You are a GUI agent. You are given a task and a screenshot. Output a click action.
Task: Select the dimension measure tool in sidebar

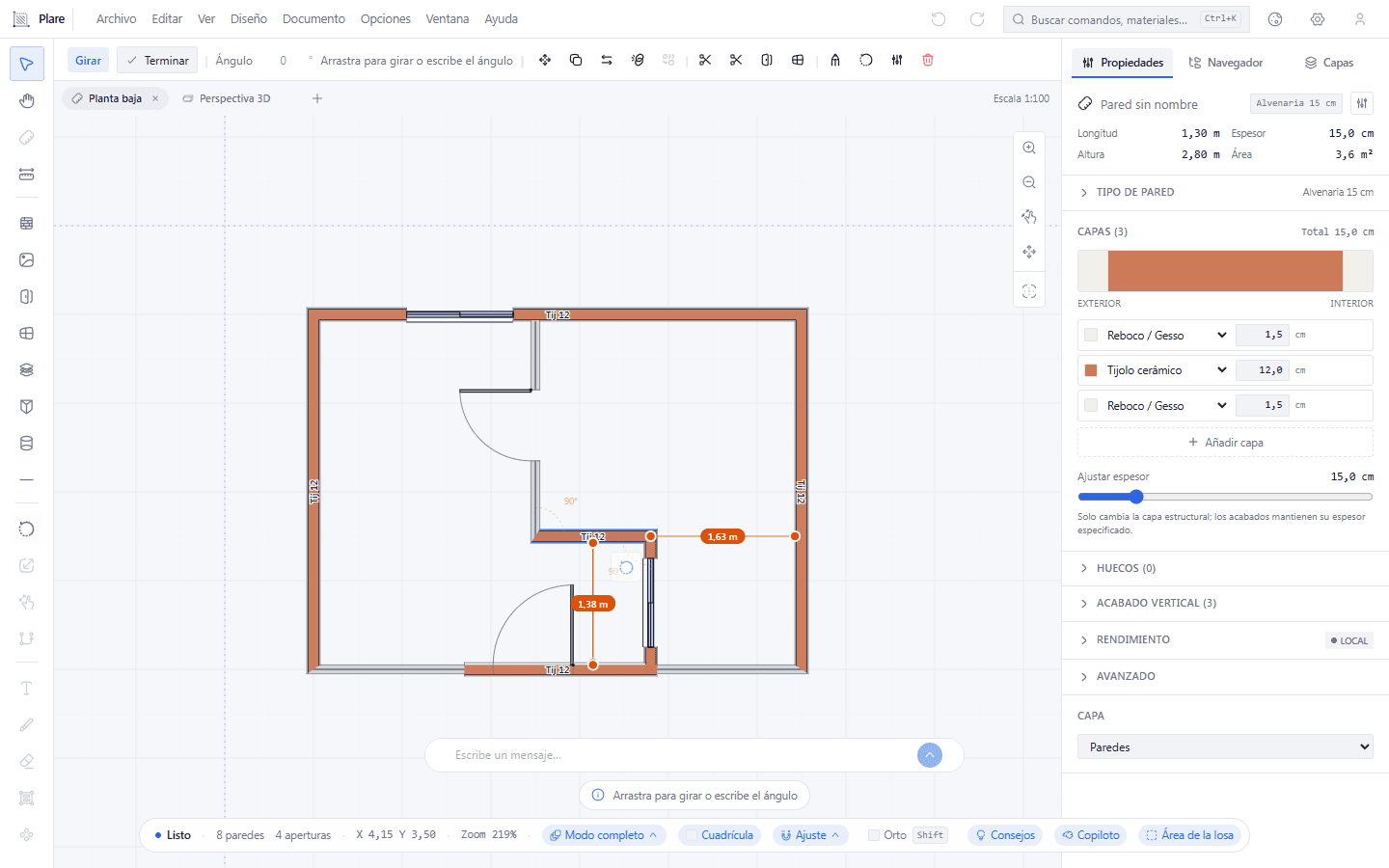[x=27, y=175]
